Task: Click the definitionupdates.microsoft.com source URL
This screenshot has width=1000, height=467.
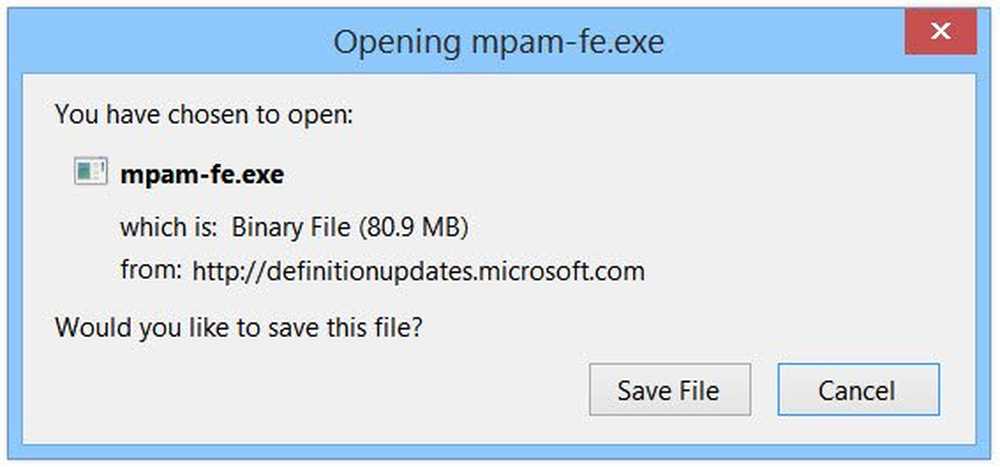Action: pyautogui.click(x=419, y=270)
